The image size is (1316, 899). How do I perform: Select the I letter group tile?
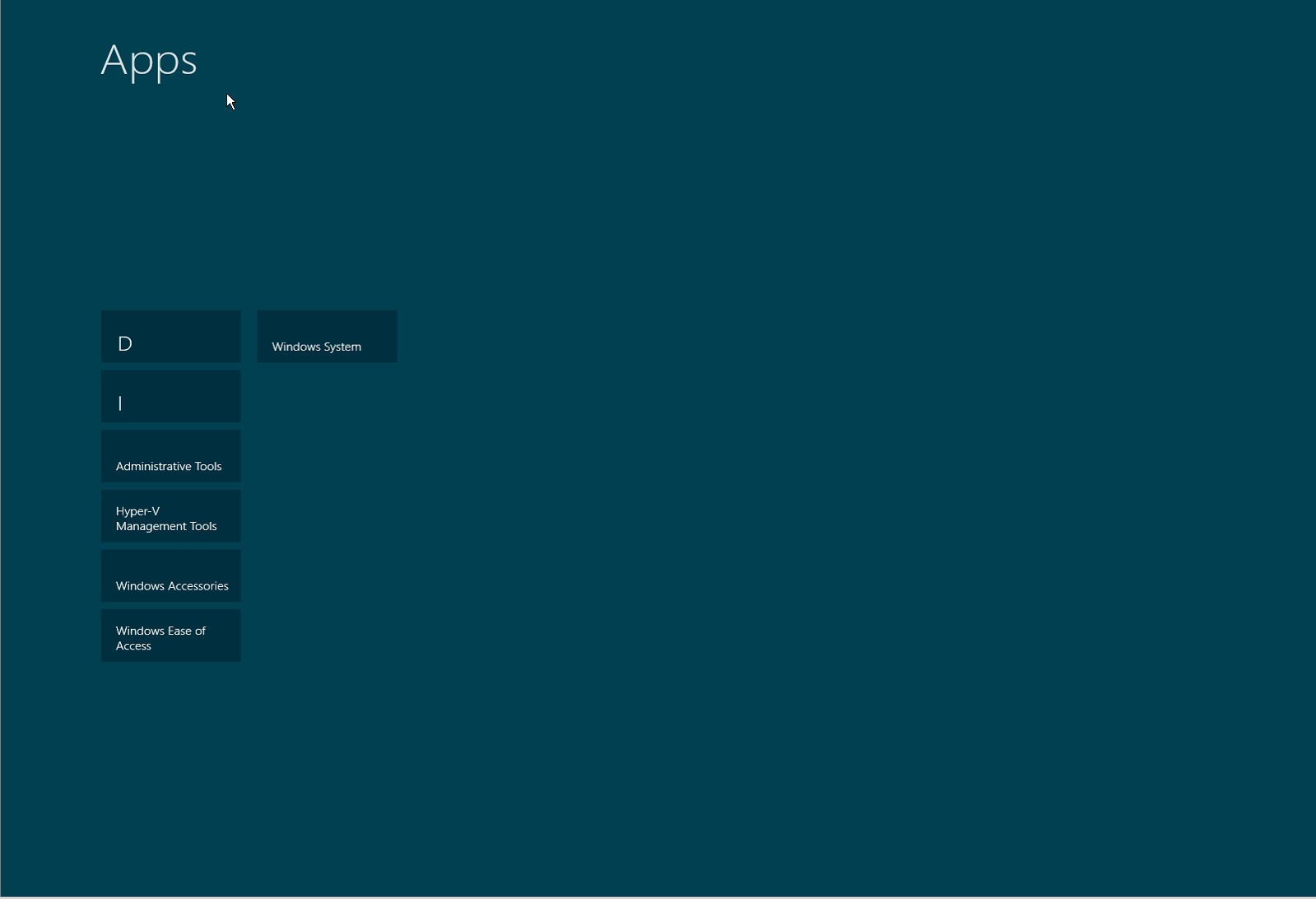pyautogui.click(x=171, y=397)
